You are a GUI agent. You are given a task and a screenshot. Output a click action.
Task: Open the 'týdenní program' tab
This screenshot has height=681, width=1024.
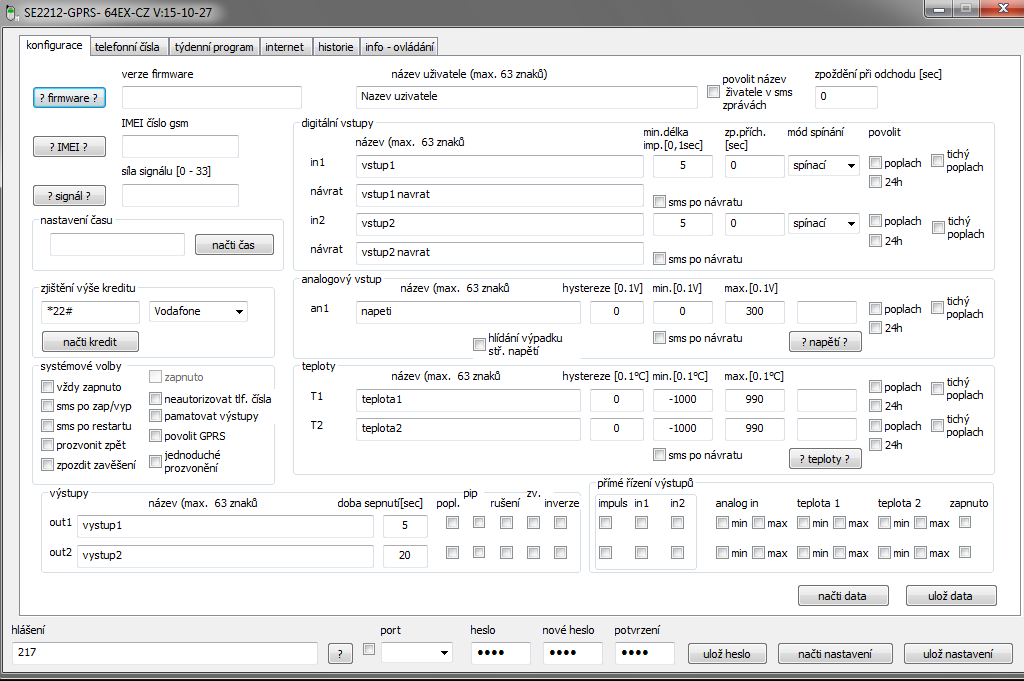(x=214, y=47)
